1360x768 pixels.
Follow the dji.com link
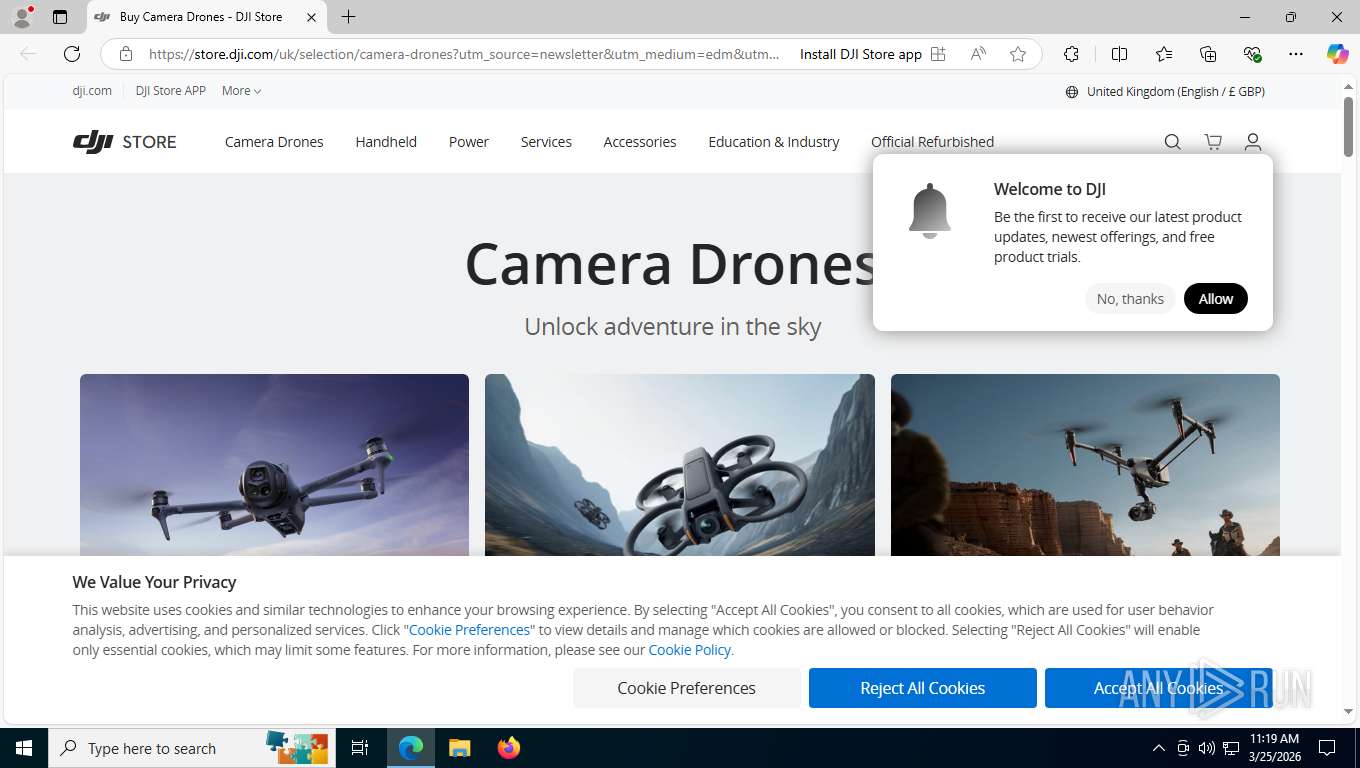(x=92, y=91)
